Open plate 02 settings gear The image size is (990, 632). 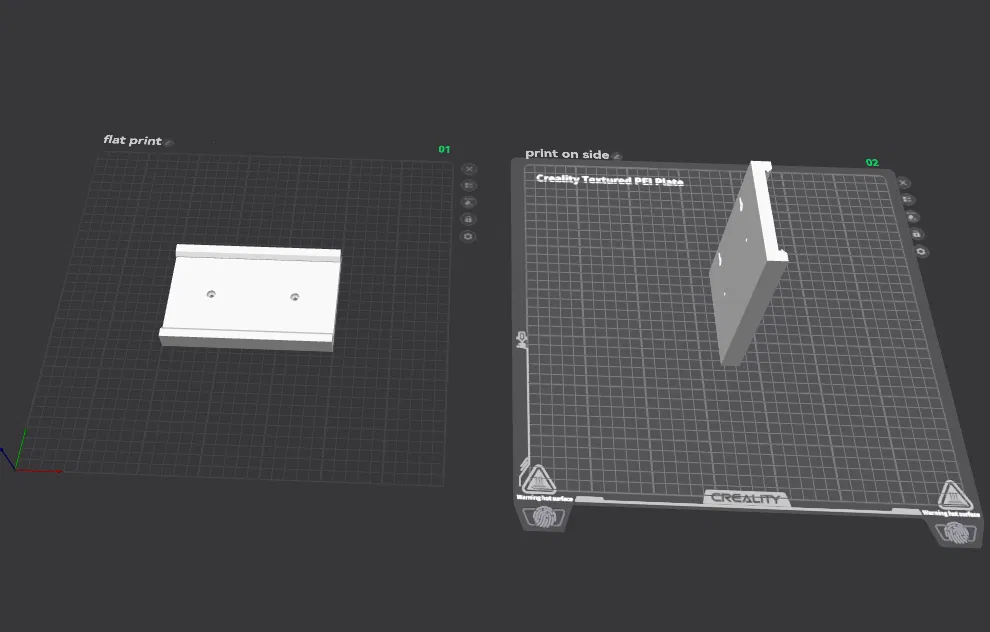point(921,251)
